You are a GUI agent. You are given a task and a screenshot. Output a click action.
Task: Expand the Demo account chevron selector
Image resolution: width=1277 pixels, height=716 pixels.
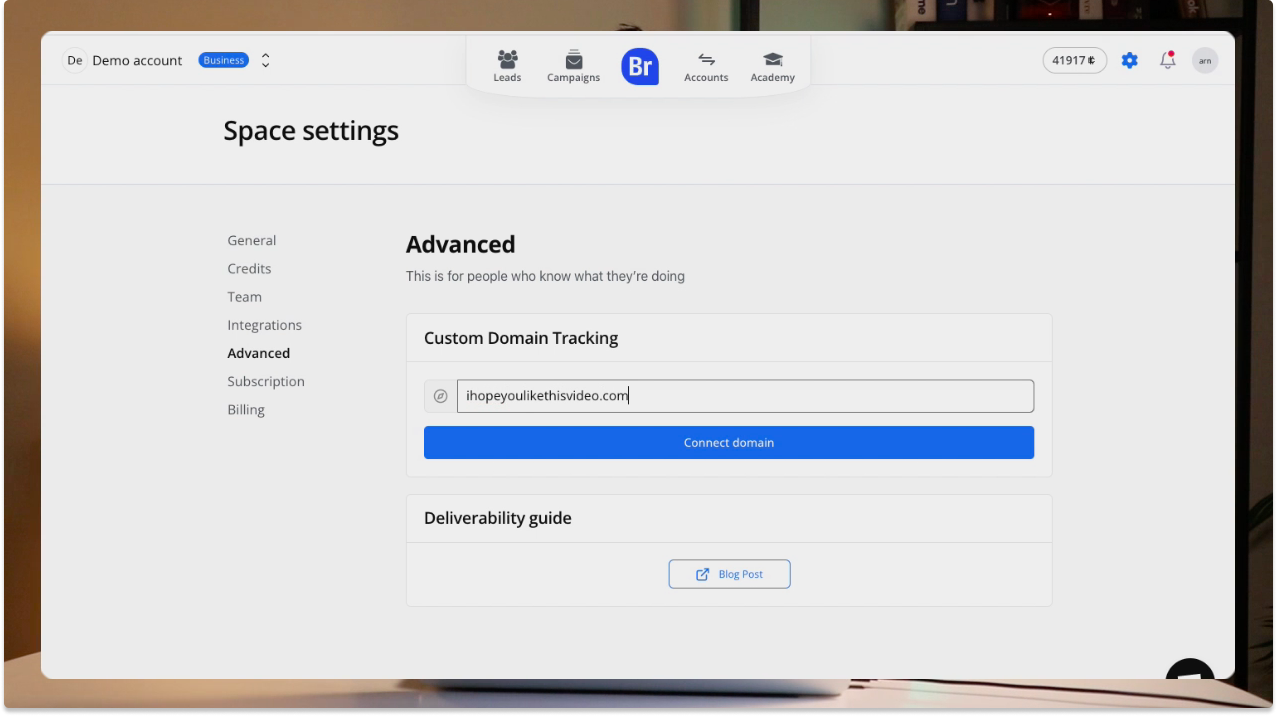pyautogui.click(x=265, y=60)
